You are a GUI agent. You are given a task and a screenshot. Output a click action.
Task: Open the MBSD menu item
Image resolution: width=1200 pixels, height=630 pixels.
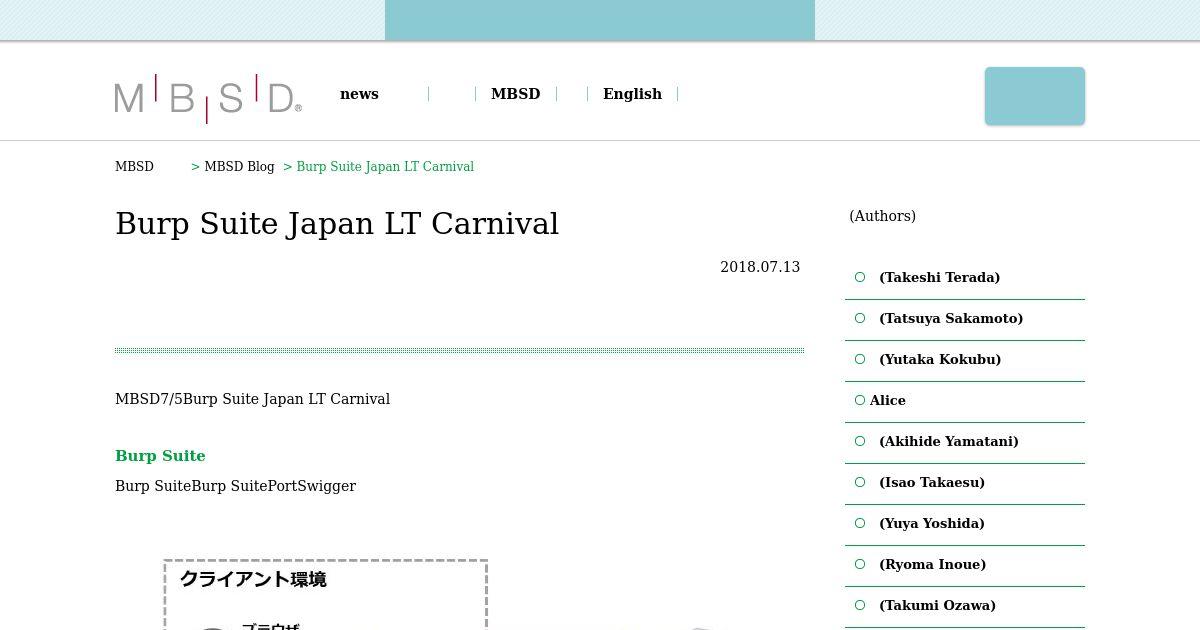coord(515,94)
